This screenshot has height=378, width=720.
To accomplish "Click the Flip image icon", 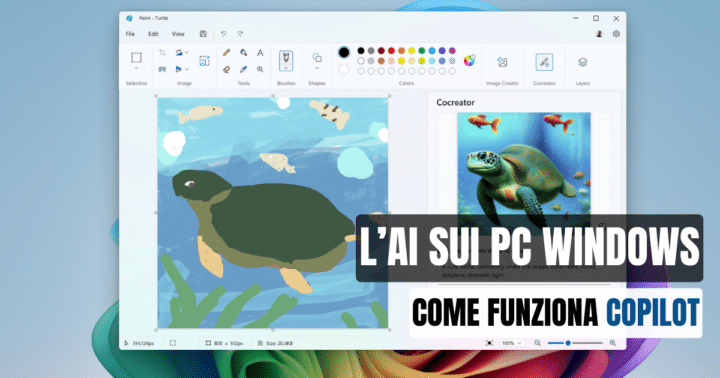I will [179, 69].
